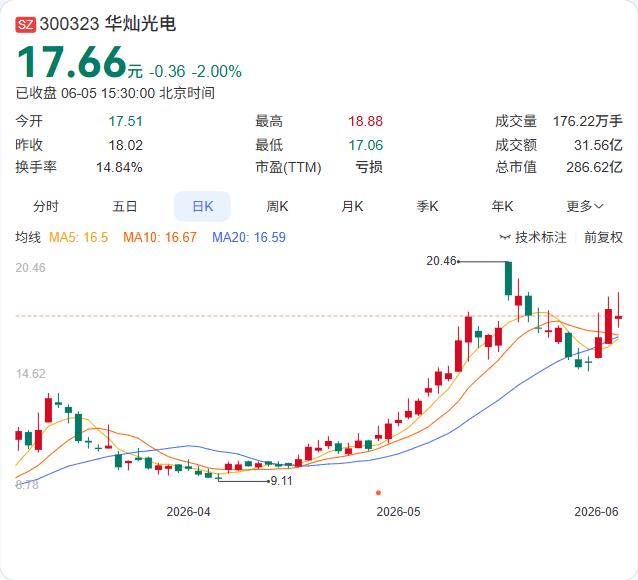Switch to the 五日 five-day tab

pos(125,206)
